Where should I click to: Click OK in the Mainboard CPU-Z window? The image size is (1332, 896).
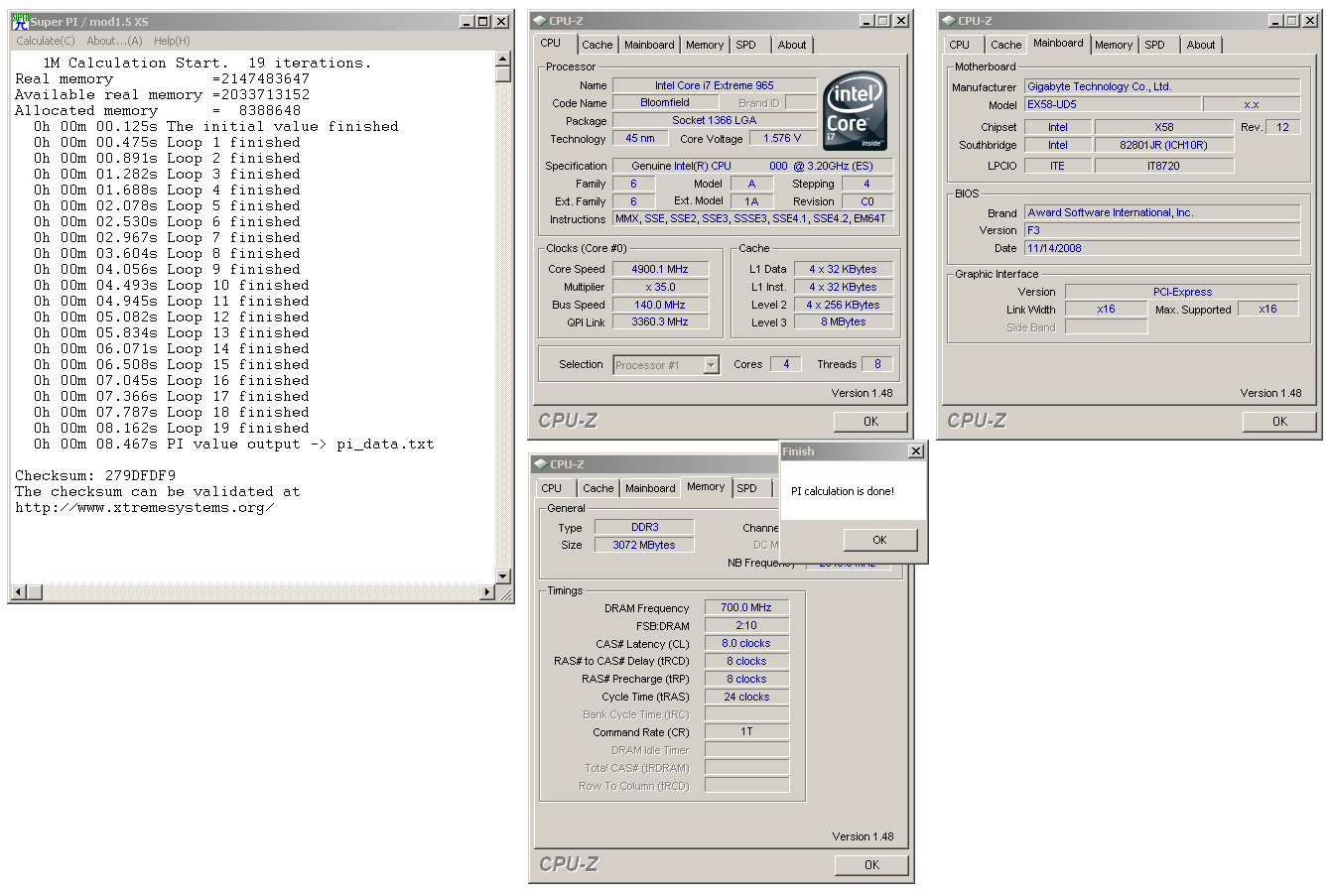click(x=1279, y=422)
